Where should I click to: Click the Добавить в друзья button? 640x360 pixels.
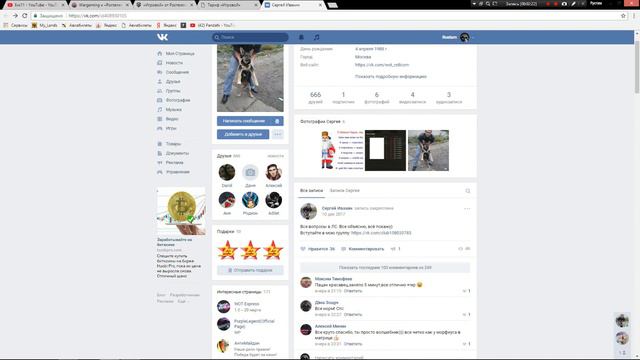click(x=243, y=134)
